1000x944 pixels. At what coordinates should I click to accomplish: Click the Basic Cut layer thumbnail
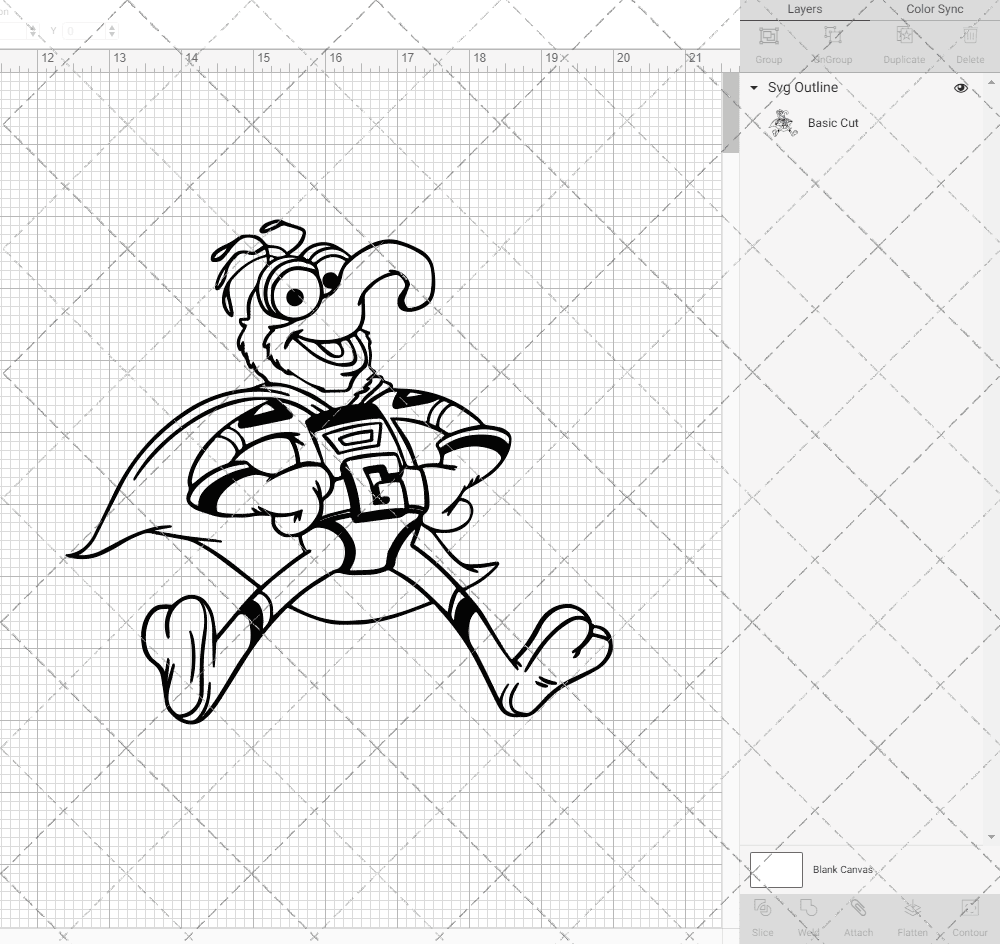click(x=783, y=123)
